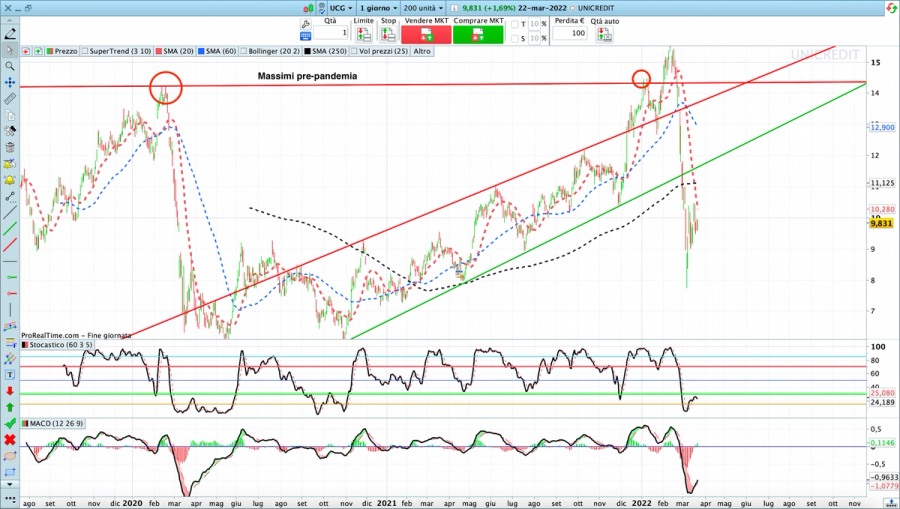Pick the green up-arrow marker tool

coord(10,407)
